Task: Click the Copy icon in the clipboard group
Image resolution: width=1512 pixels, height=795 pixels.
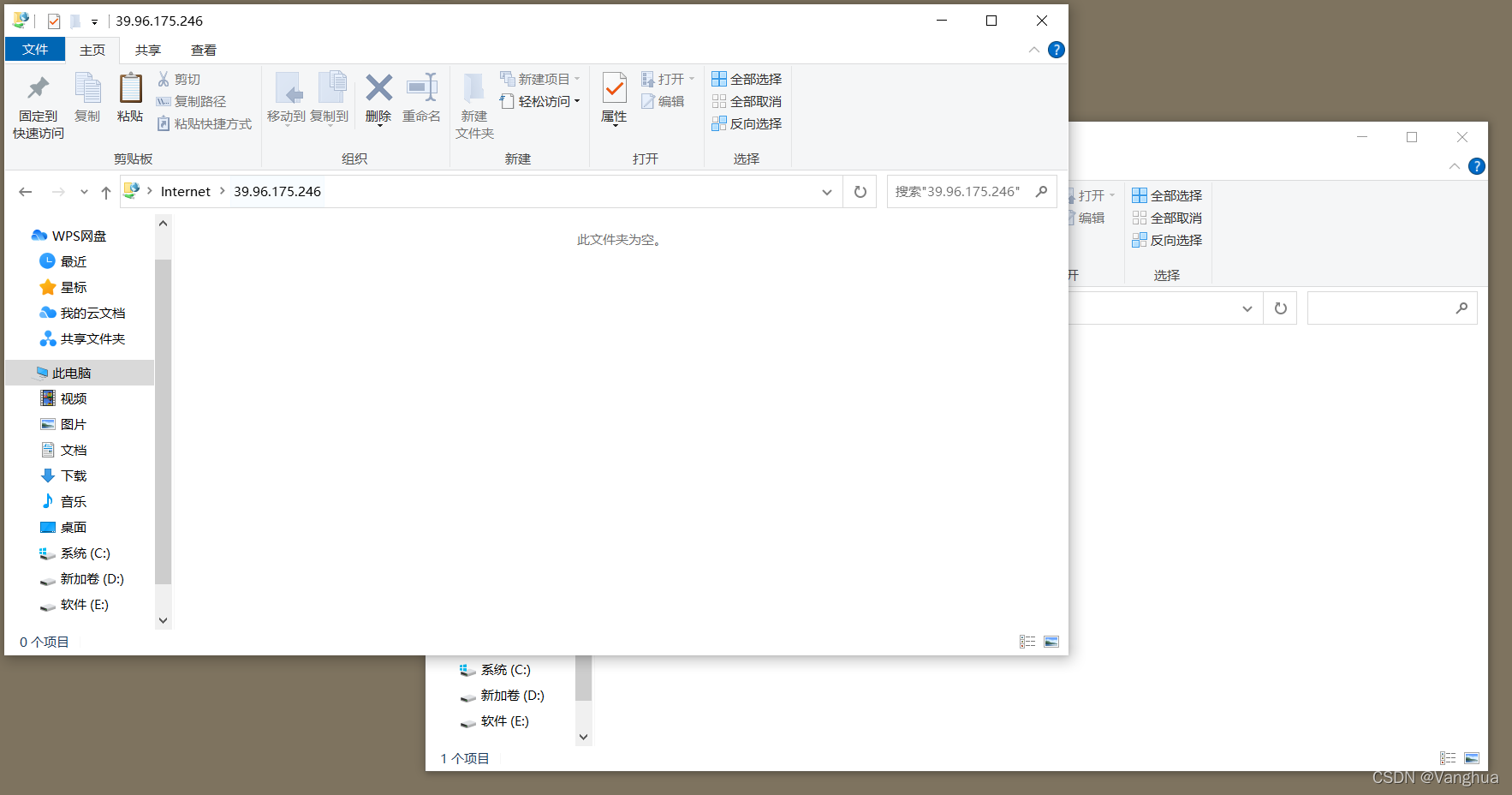Action: point(87,88)
